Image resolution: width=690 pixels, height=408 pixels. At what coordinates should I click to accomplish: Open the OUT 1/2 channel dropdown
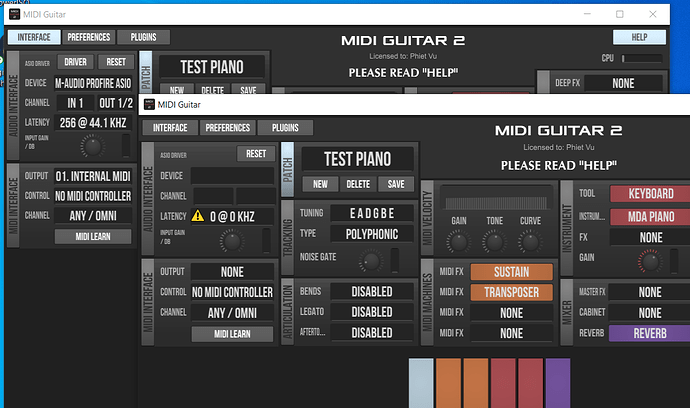pos(116,103)
